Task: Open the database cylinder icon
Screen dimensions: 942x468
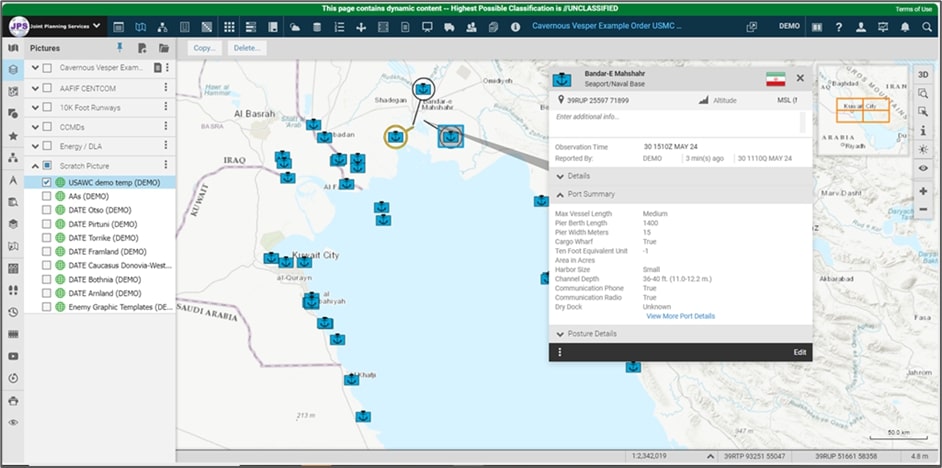Action: tap(317, 27)
